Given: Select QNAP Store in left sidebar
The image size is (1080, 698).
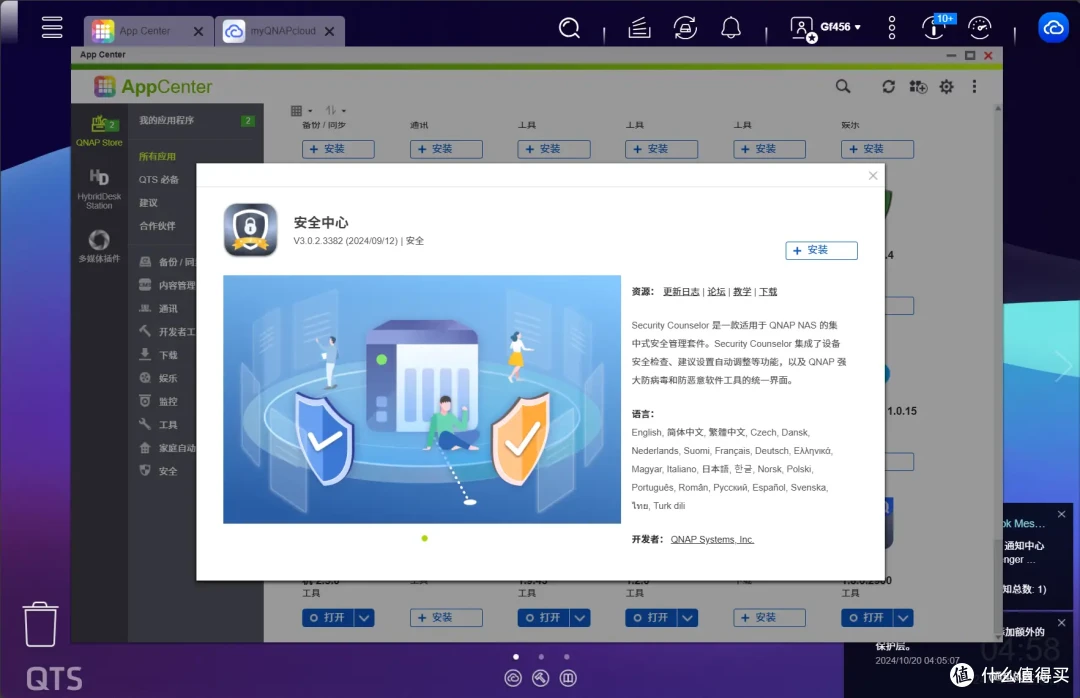Looking at the screenshot, I should pyautogui.click(x=99, y=131).
